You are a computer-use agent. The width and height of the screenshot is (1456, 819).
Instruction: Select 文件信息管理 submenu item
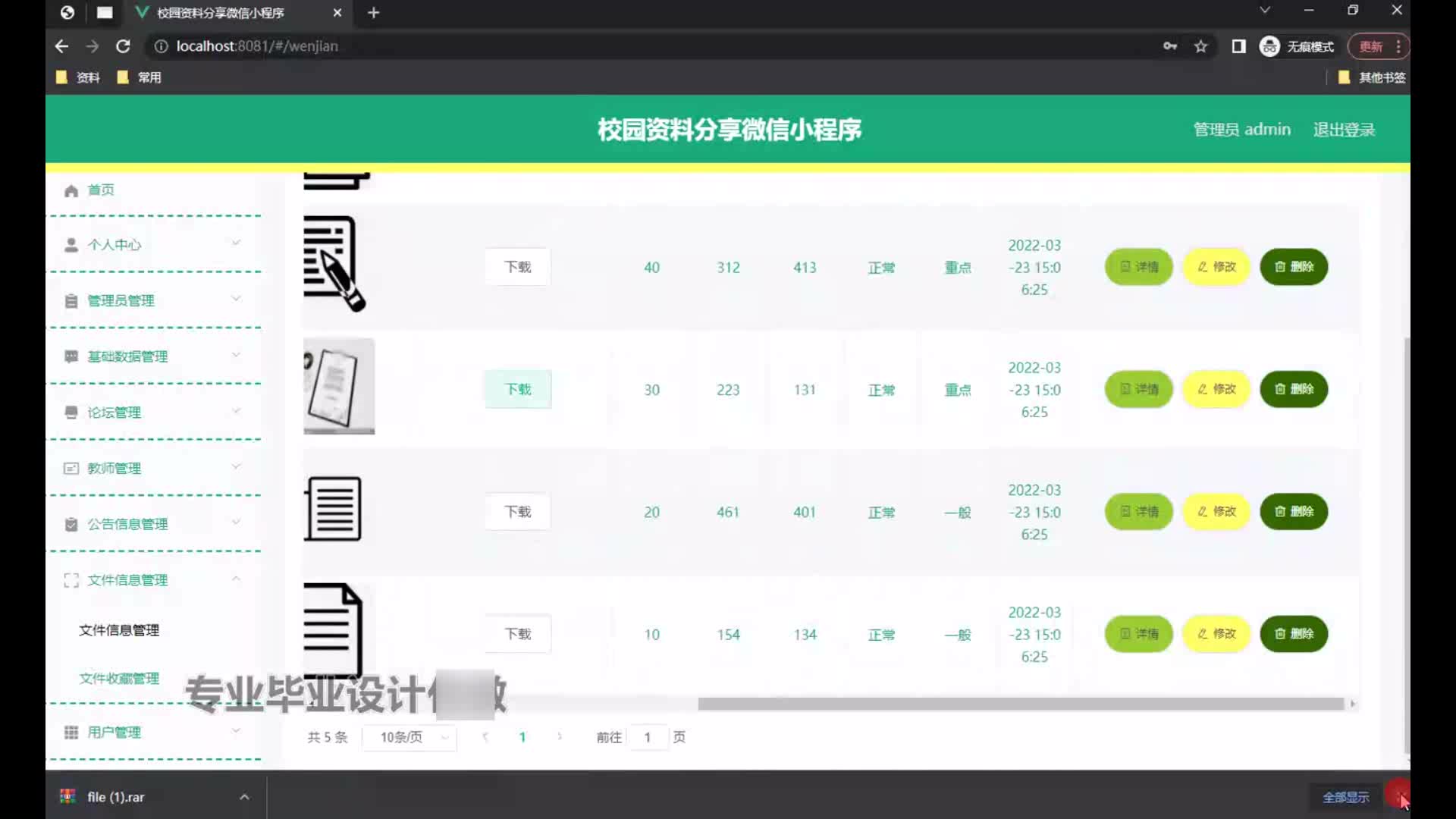119,630
